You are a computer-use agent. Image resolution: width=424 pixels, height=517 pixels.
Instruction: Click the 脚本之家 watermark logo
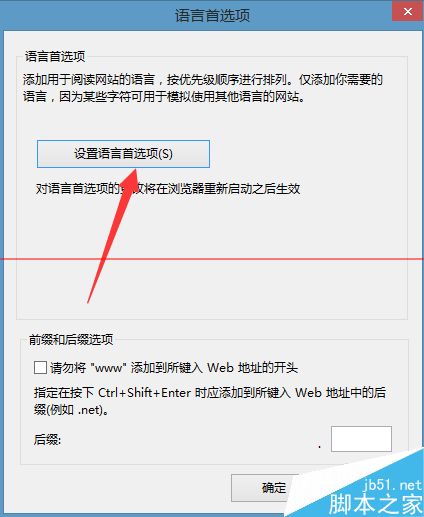click(x=376, y=504)
